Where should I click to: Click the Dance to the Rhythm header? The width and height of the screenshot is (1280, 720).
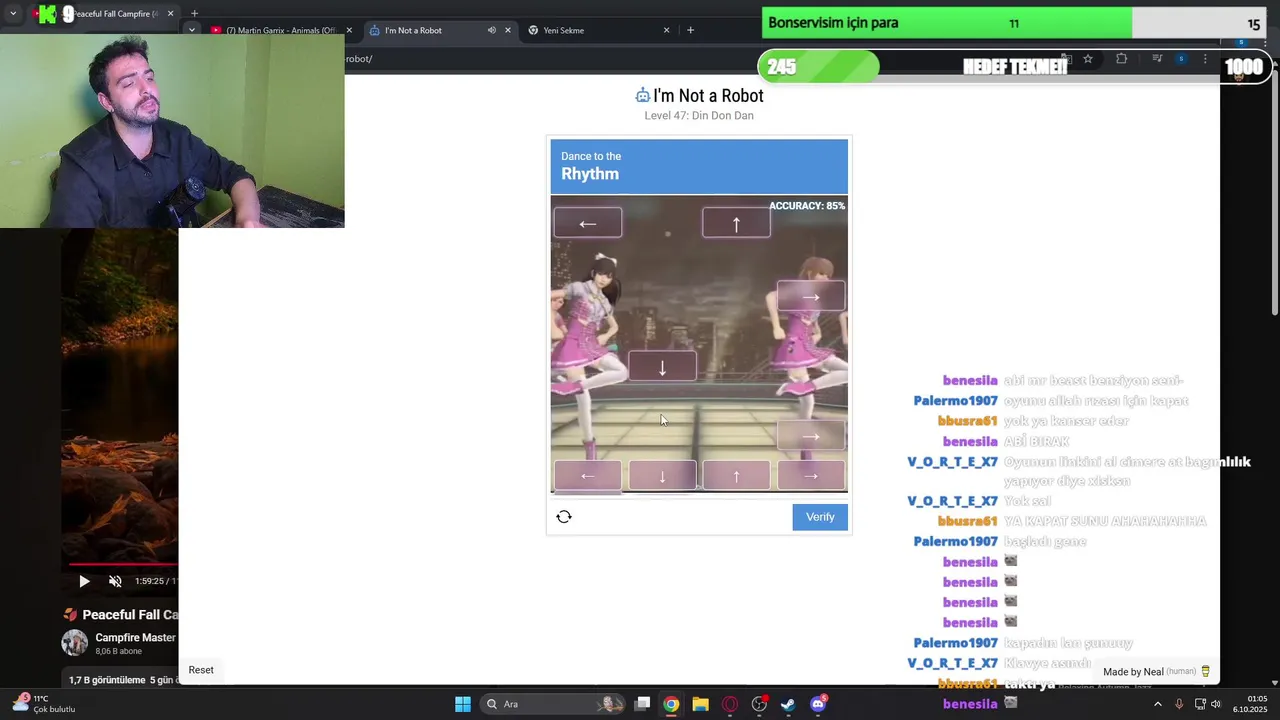click(x=699, y=166)
